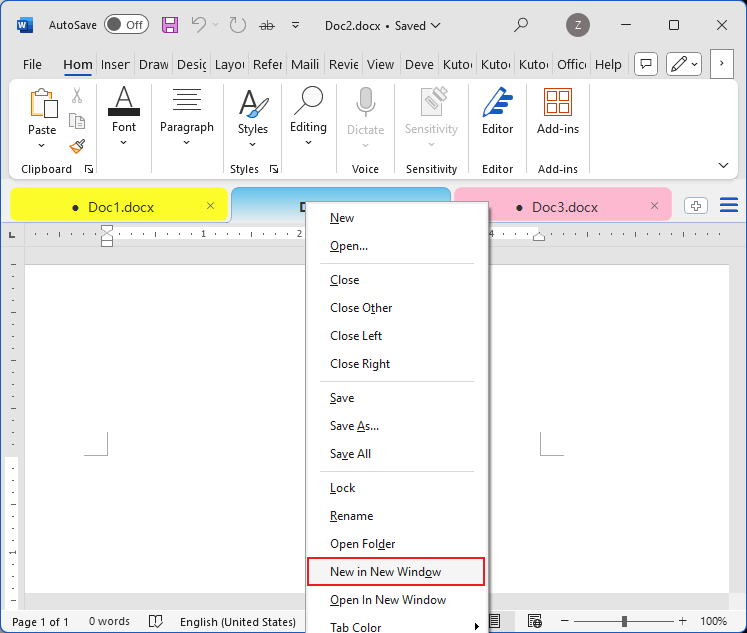Image resolution: width=747 pixels, height=633 pixels.
Task: Click the Copy icon in Clipboard group
Action: 77,121
